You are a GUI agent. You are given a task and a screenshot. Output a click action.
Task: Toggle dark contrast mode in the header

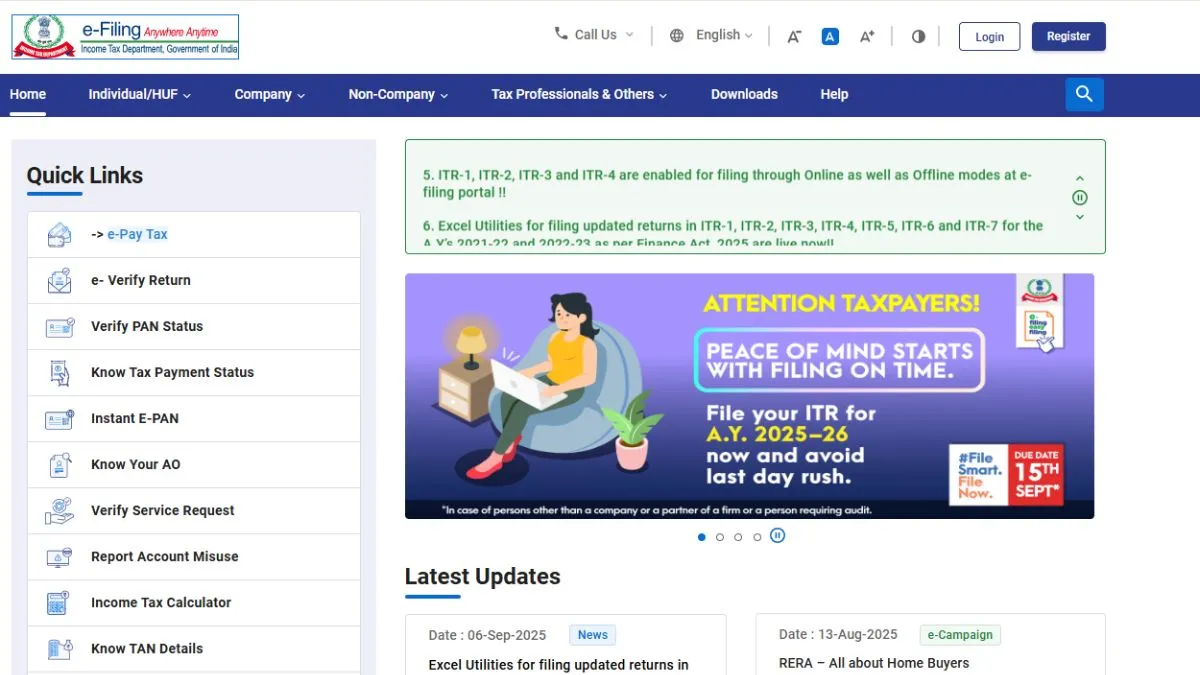[x=918, y=35]
